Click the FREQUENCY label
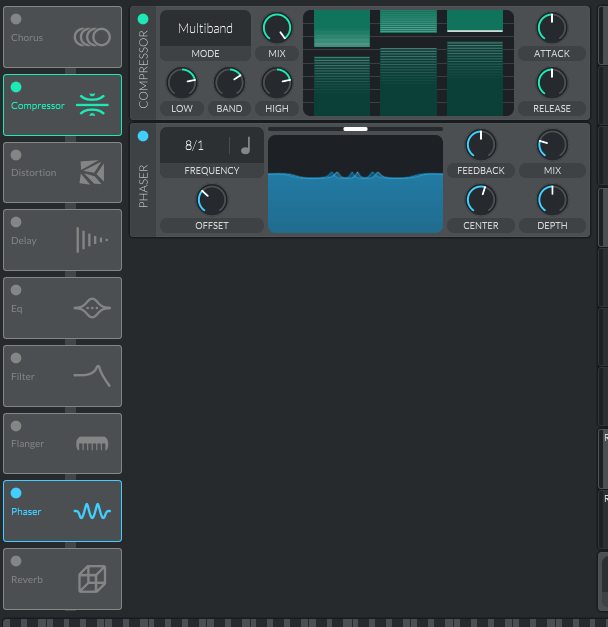The height and width of the screenshot is (627, 608). [x=212, y=171]
